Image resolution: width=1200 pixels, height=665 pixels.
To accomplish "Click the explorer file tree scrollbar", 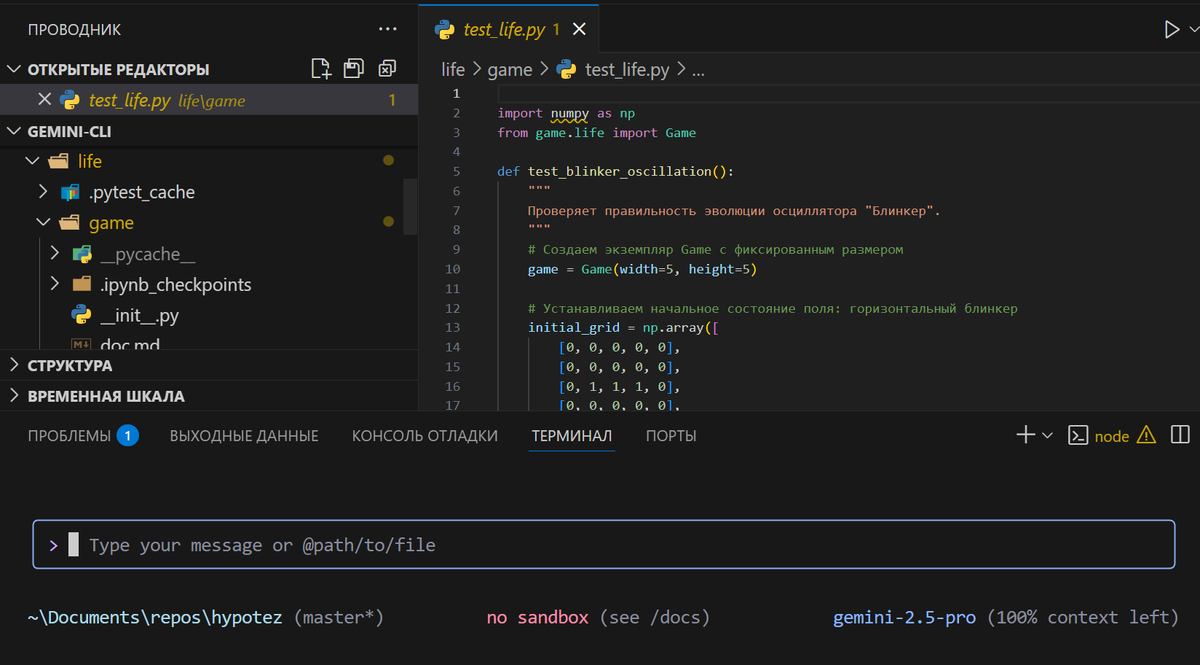I will (x=410, y=207).
